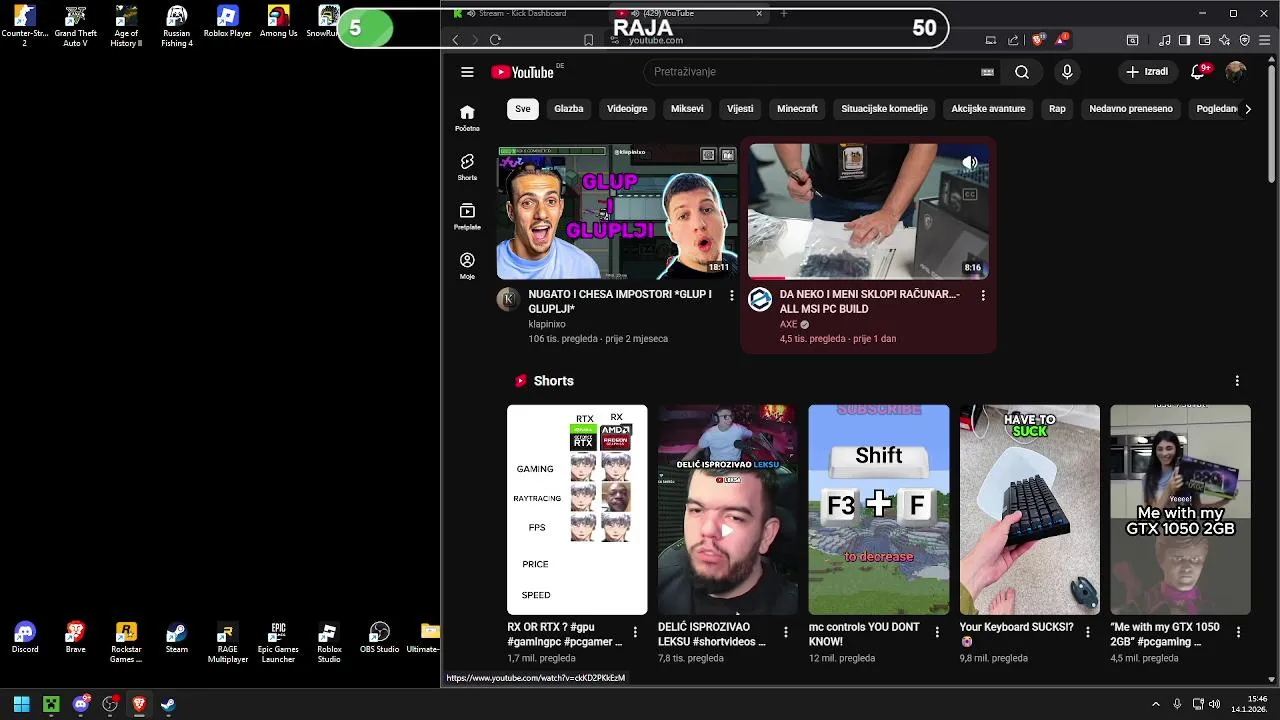Toggle captions on the MSI PC build preview
Viewport: 1280px width, 720px height.
tap(969, 195)
